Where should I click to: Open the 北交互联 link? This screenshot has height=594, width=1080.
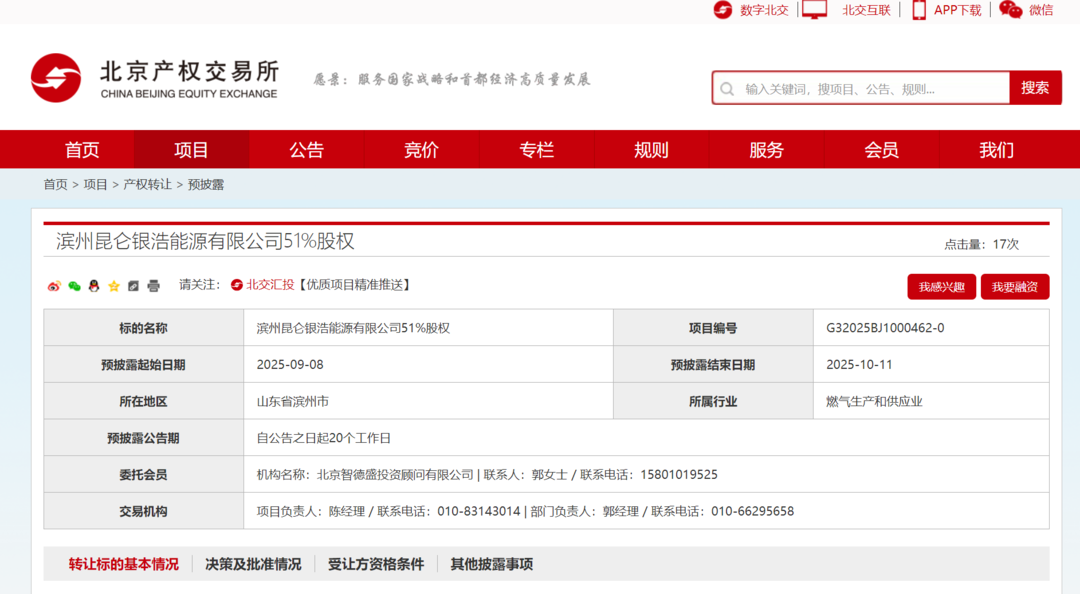click(x=866, y=10)
